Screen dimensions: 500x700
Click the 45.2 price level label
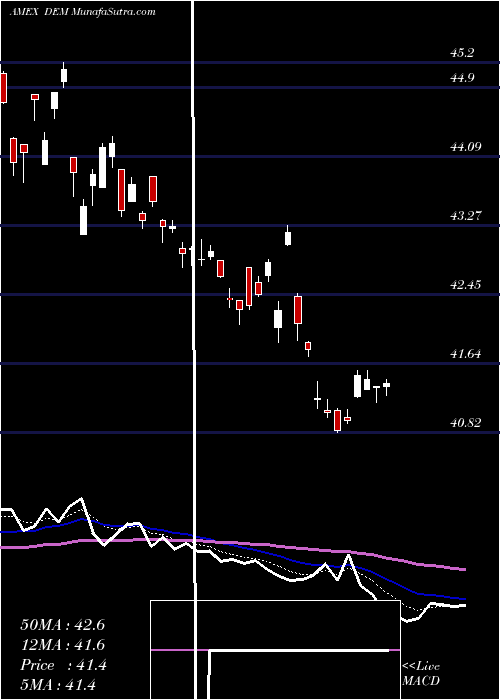tap(462, 53)
